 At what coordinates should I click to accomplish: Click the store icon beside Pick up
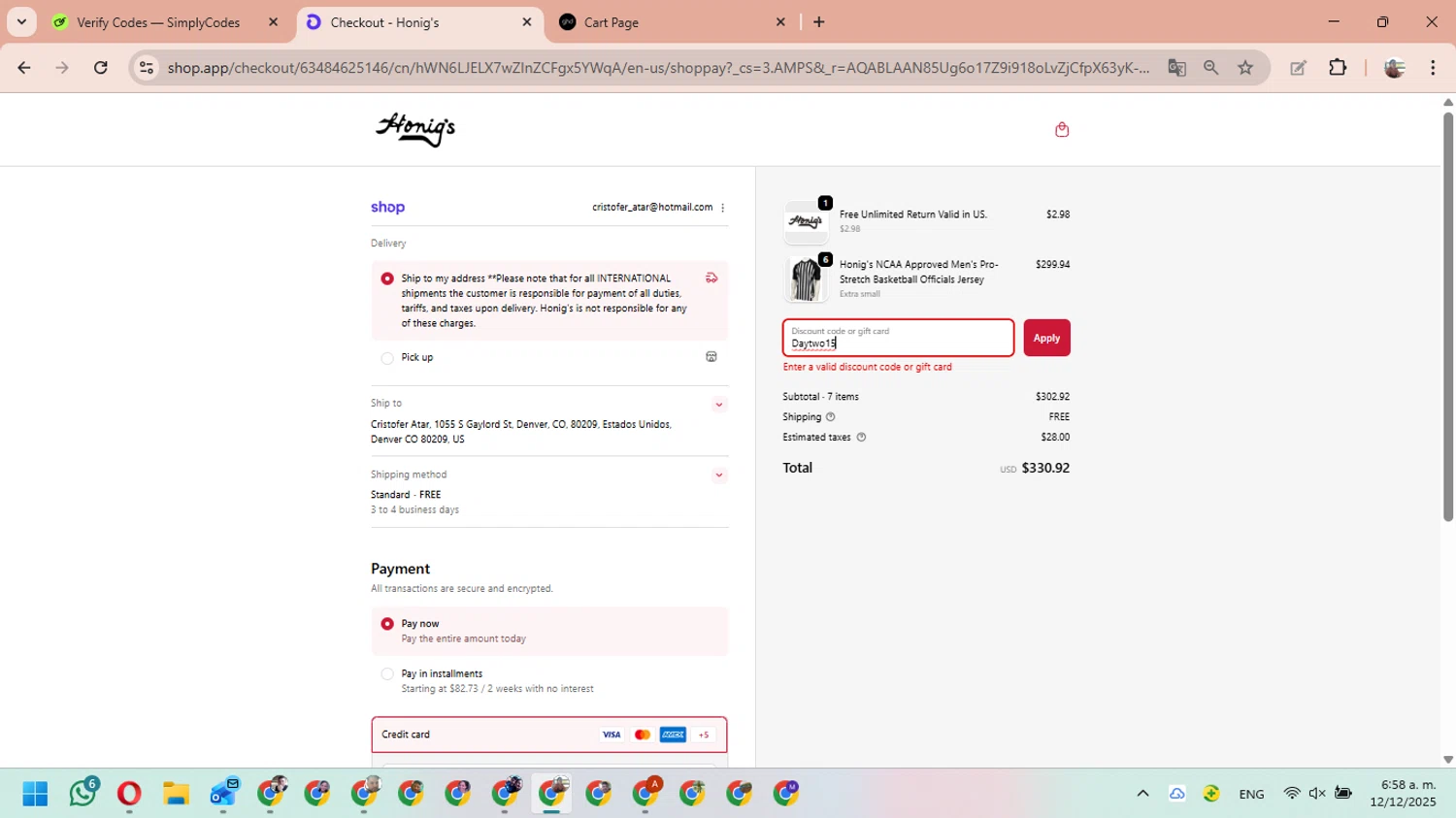click(711, 357)
